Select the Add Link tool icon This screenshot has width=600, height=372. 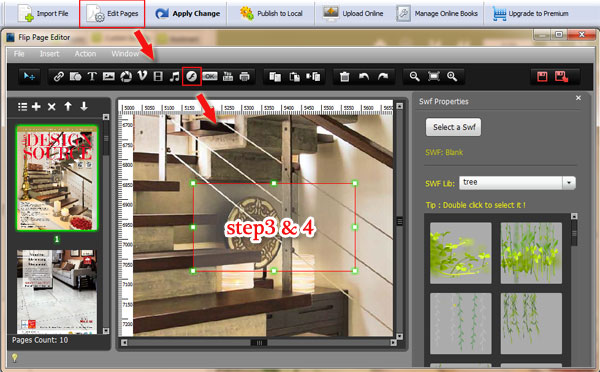[59, 77]
